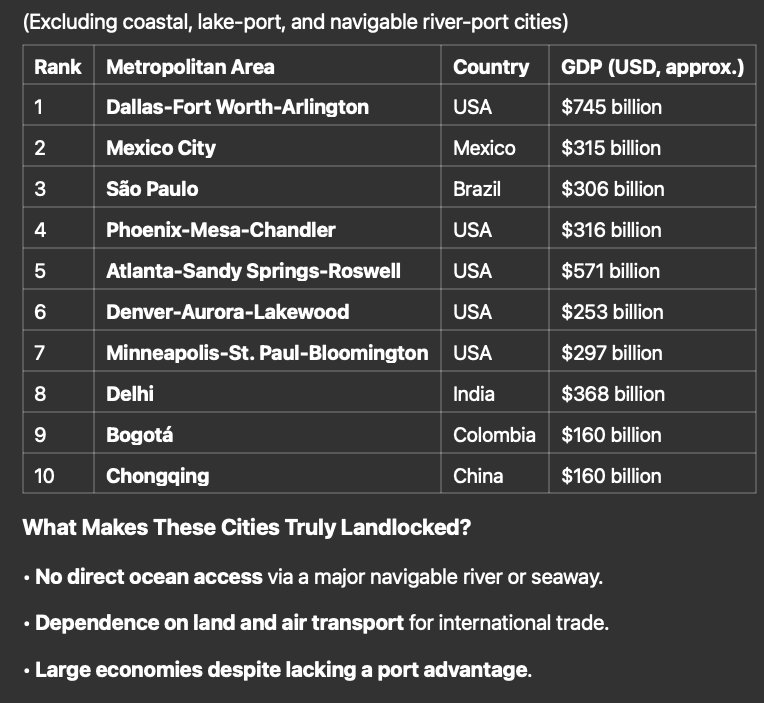Click the Phoenix-Mesa-Chandler entry
Viewport: 764px width, 703px height.
pyautogui.click(x=221, y=230)
